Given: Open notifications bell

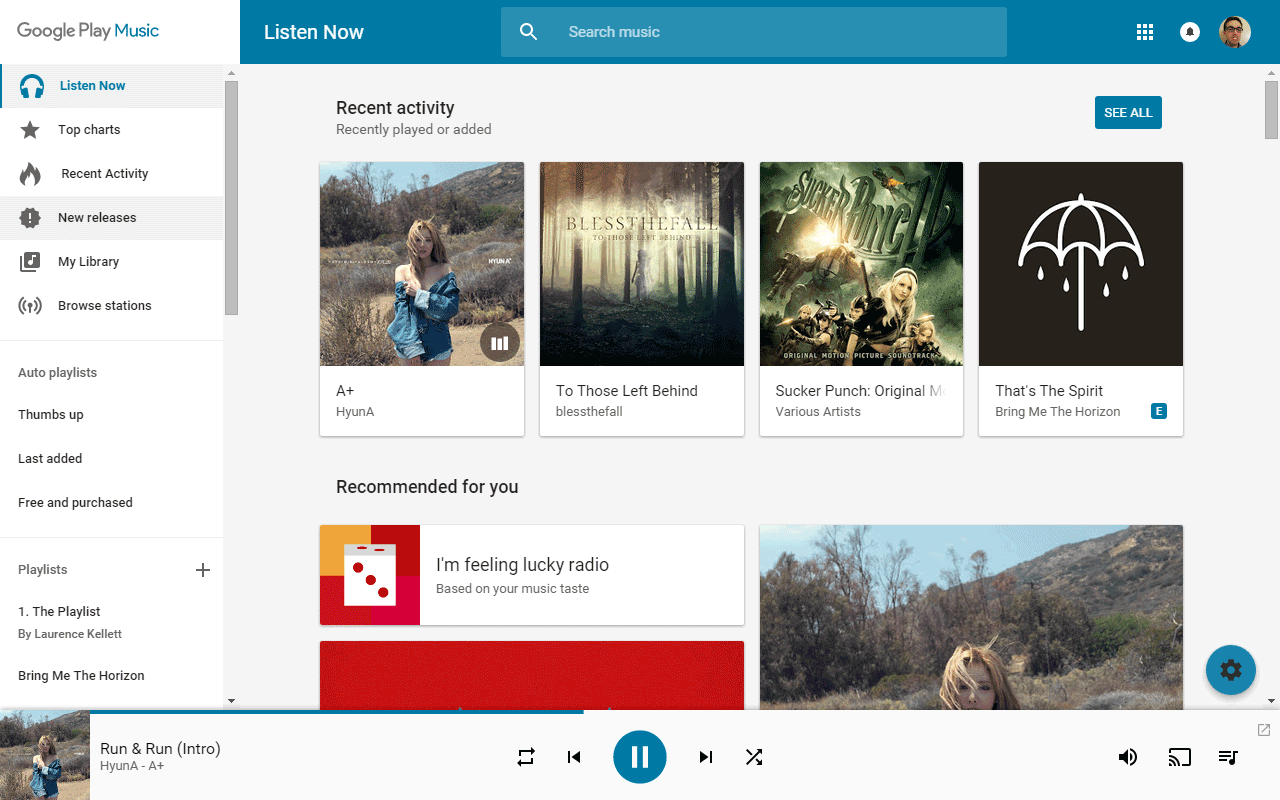Looking at the screenshot, I should tap(1189, 31).
